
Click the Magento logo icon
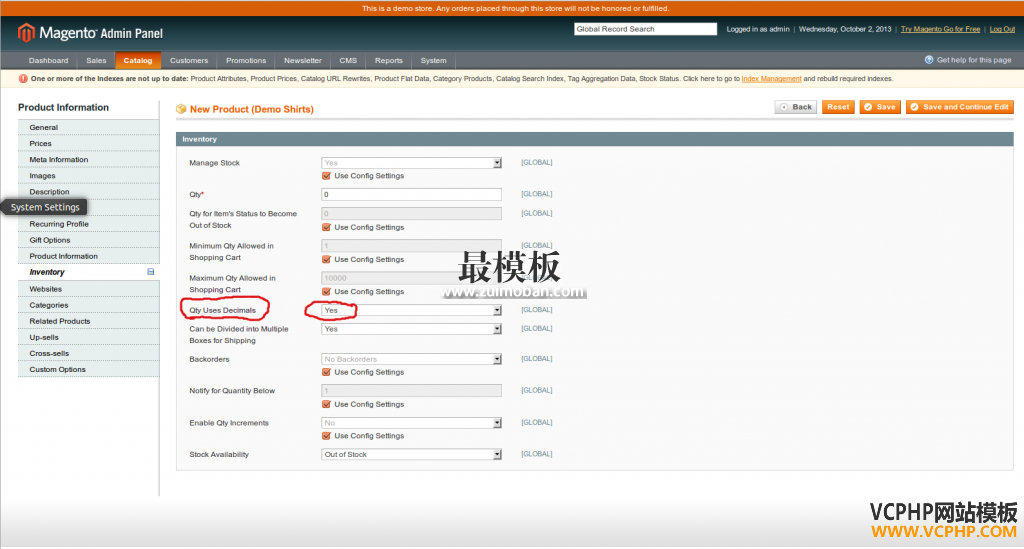[27, 33]
